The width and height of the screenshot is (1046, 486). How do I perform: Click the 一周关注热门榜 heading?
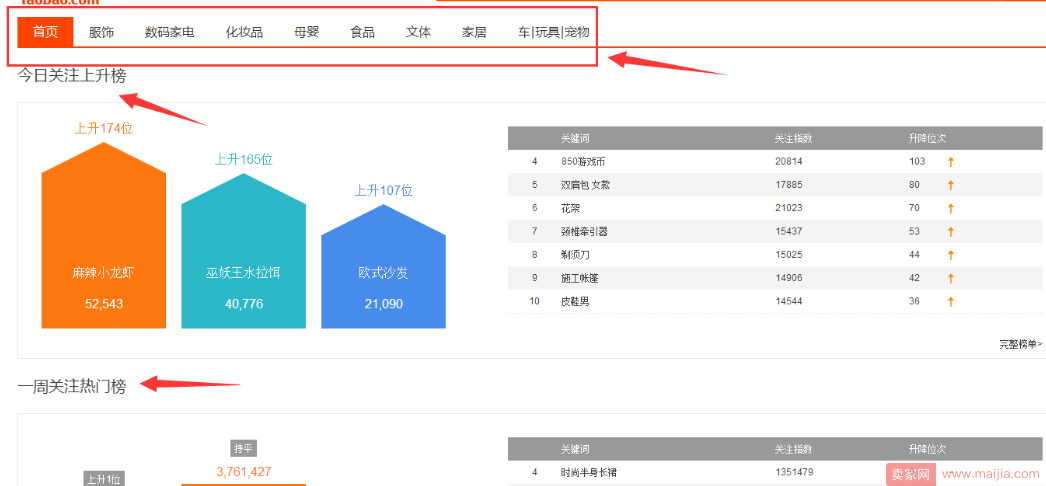71,387
